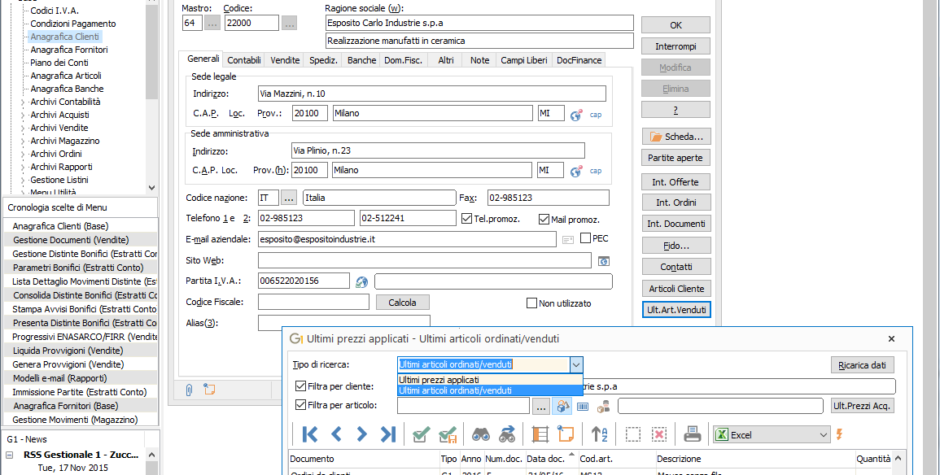Click the email card icon beside E-mail aziendale
The image size is (940, 475).
(568, 239)
